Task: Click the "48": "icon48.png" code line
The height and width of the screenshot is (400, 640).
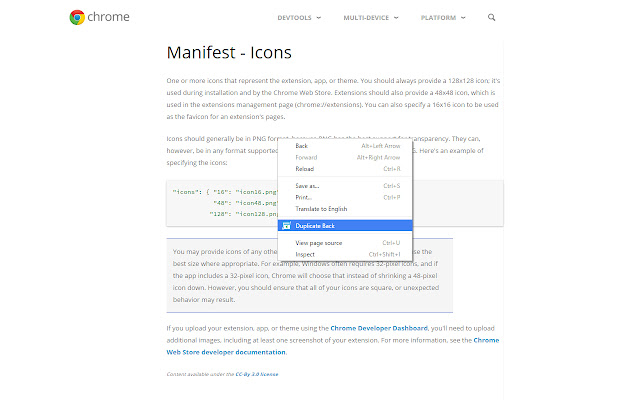Action: click(x=245, y=203)
